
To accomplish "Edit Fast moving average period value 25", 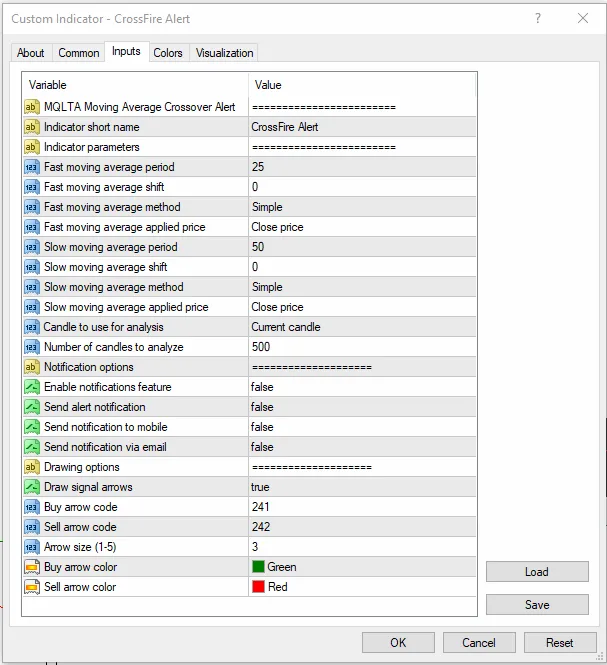I will click(x=362, y=167).
